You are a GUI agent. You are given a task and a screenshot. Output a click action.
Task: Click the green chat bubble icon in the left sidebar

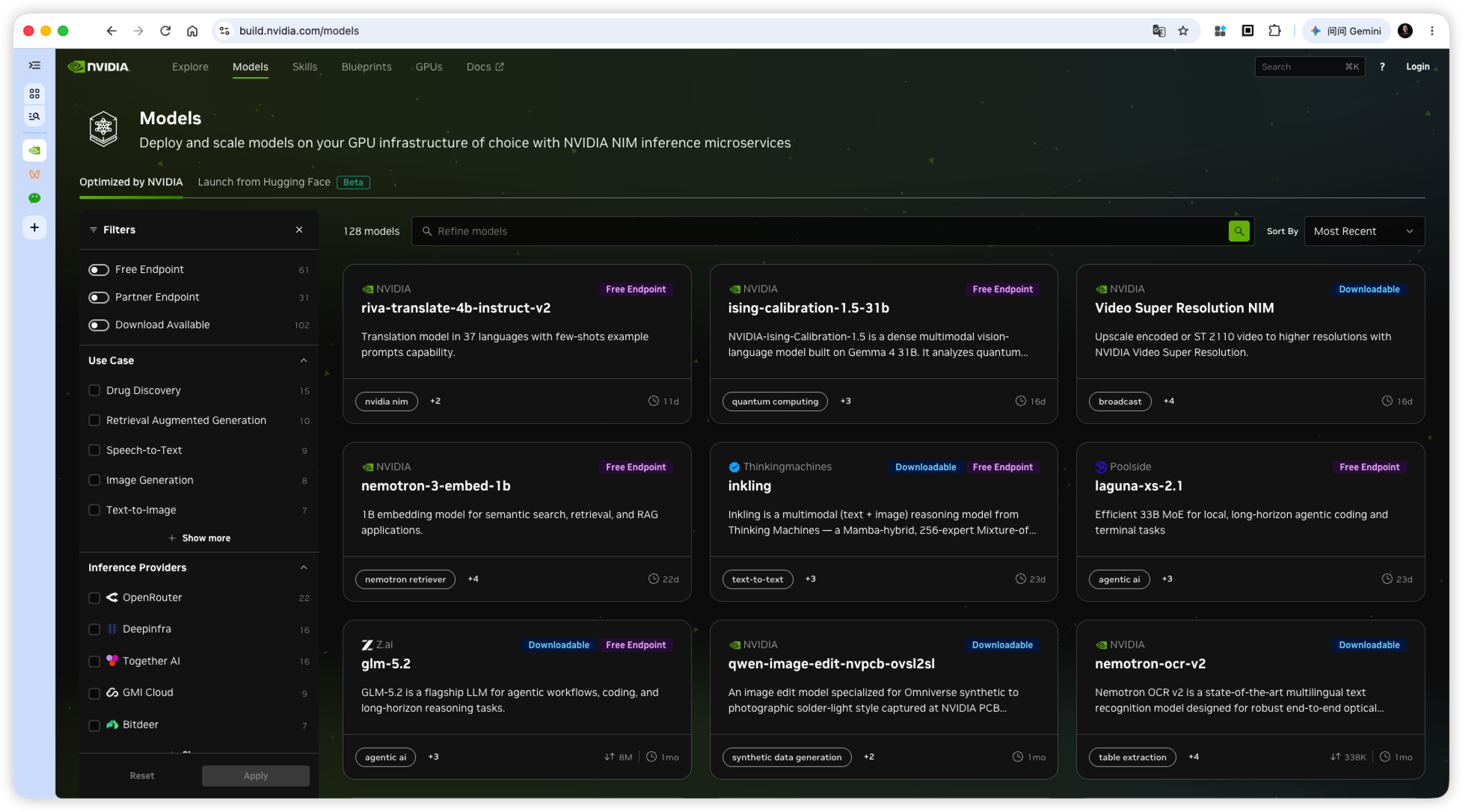coord(34,198)
